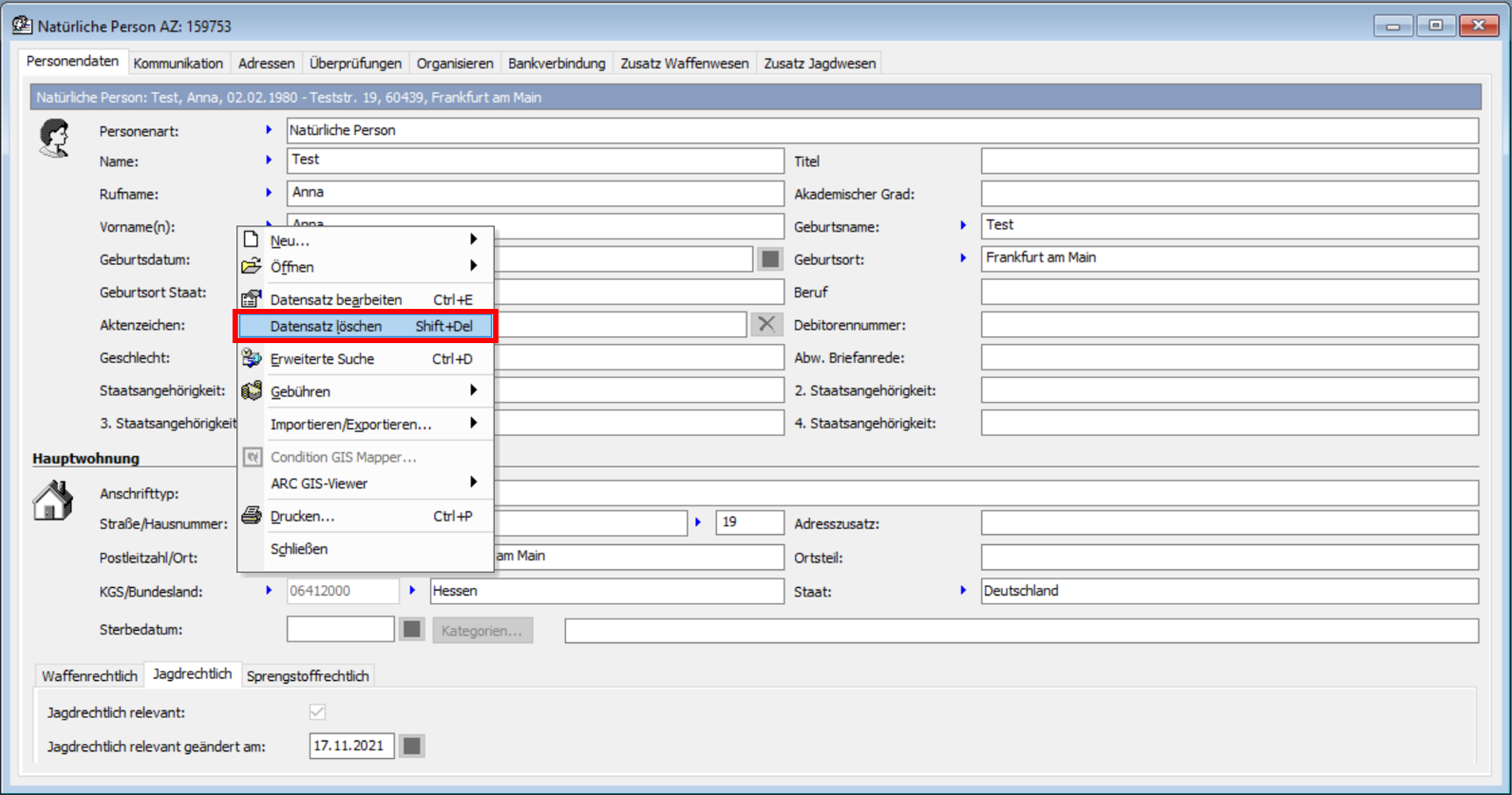Switch to the Bankverbindung tab
Image resolution: width=1512 pixels, height=795 pixels.
click(x=556, y=63)
